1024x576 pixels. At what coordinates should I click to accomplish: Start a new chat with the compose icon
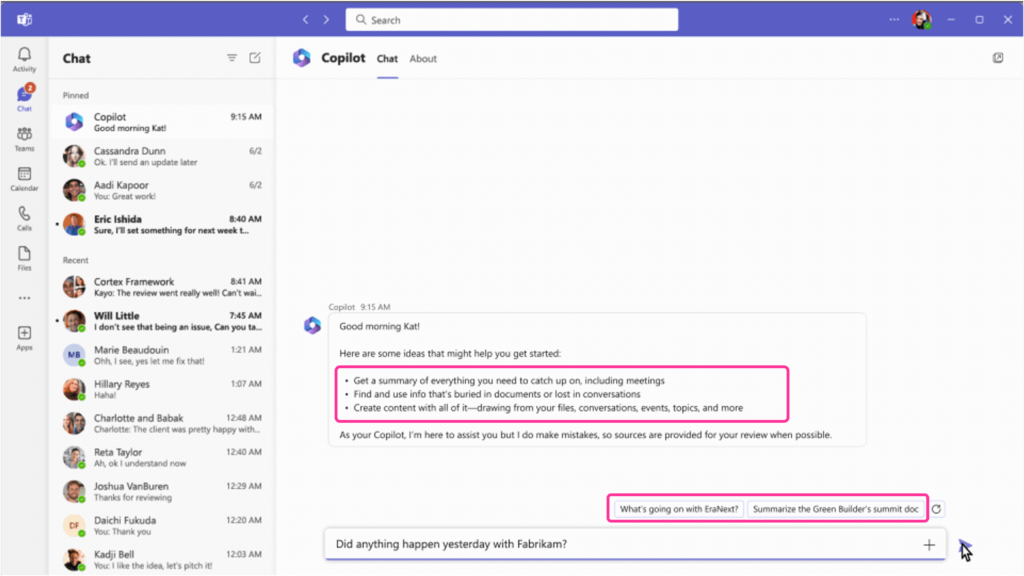click(x=257, y=58)
